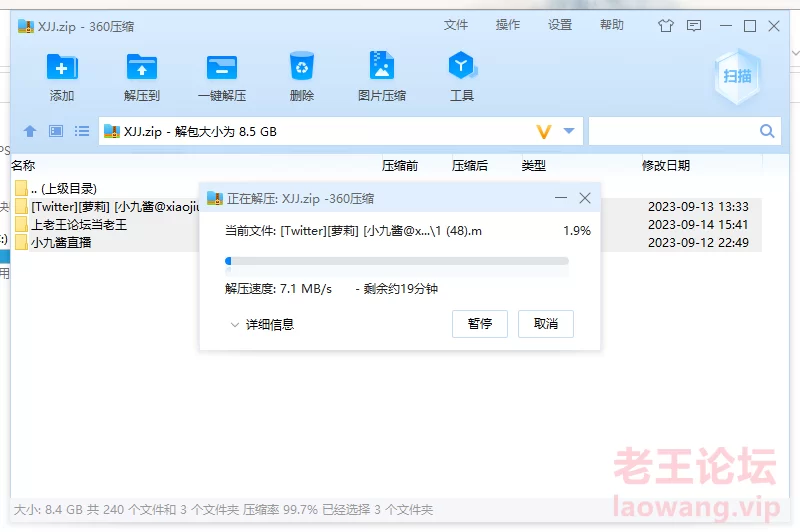800x532 pixels.
Task: Open the 工具 (Tools) icon
Action: (x=462, y=65)
